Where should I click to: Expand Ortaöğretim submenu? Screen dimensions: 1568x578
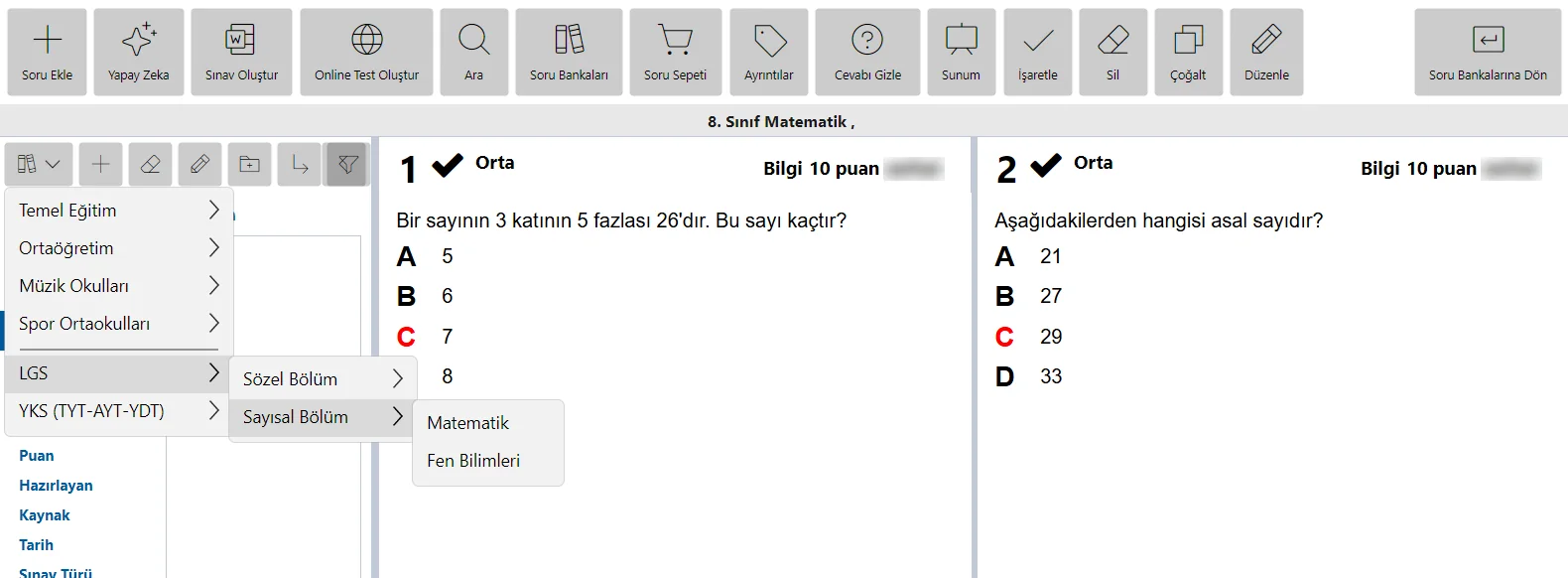tap(119, 248)
